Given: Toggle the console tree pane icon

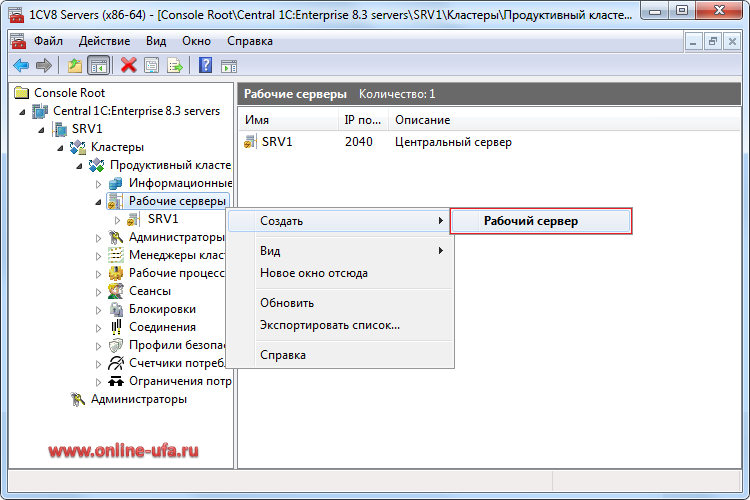Looking at the screenshot, I should pos(99,66).
